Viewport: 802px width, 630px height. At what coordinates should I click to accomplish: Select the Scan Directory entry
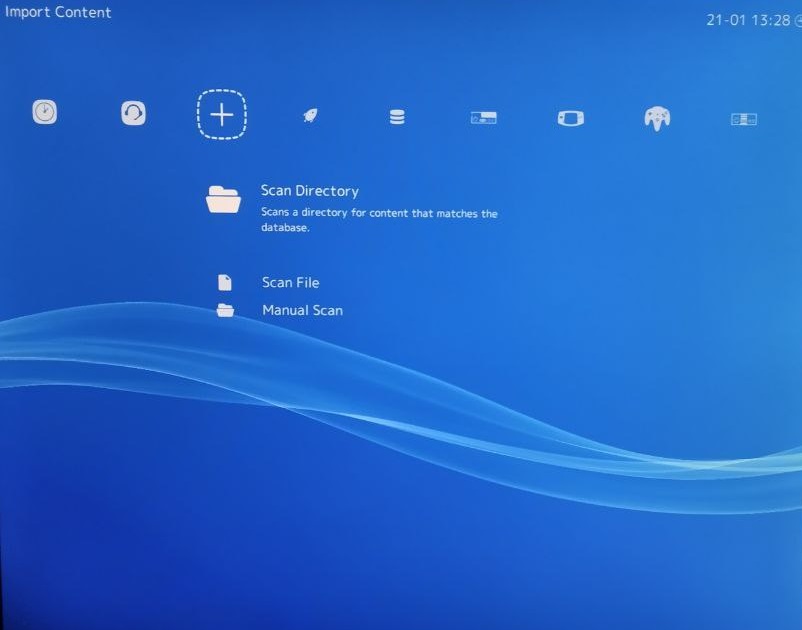pos(310,191)
